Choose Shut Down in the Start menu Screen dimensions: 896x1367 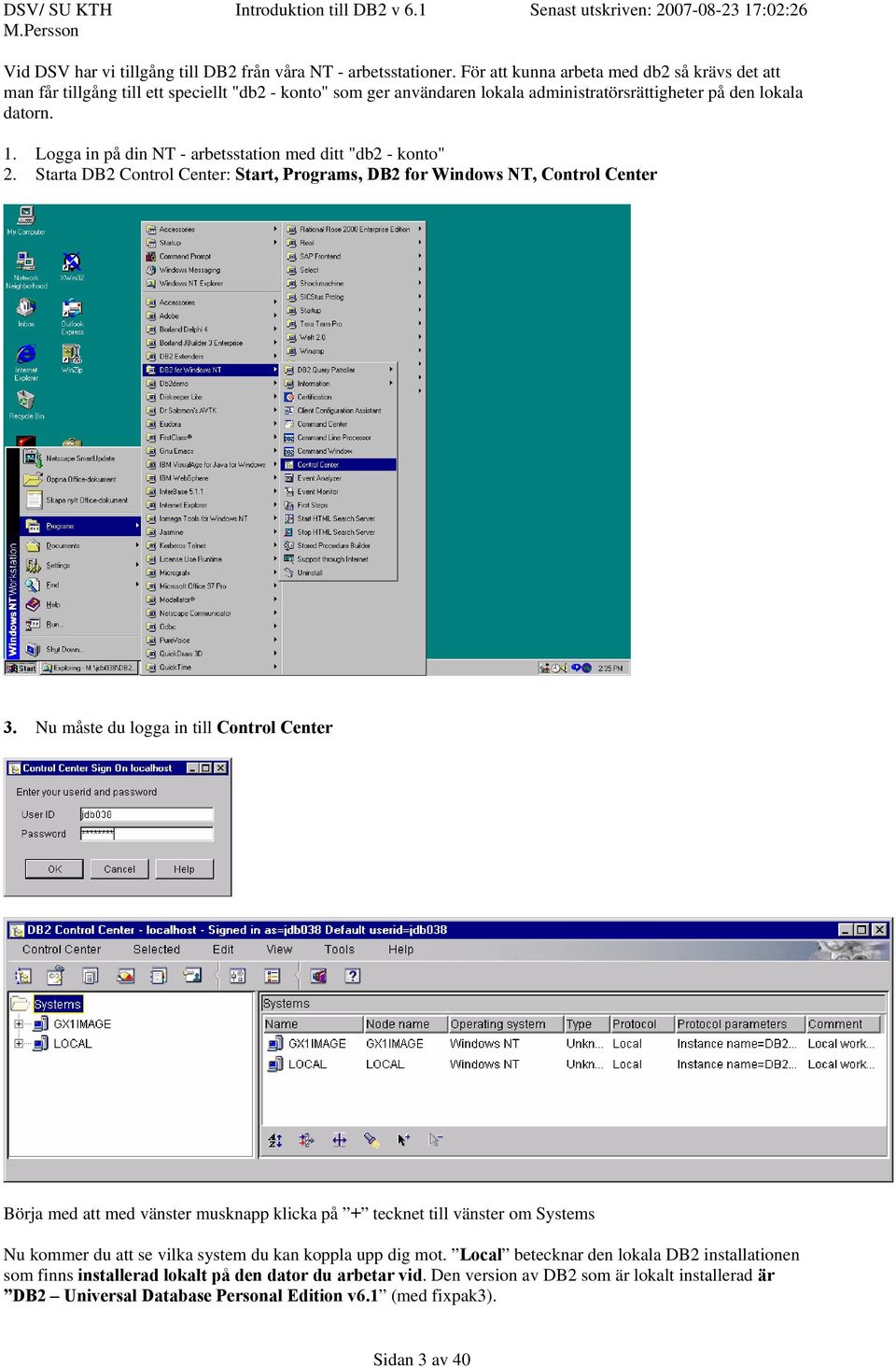click(80, 649)
